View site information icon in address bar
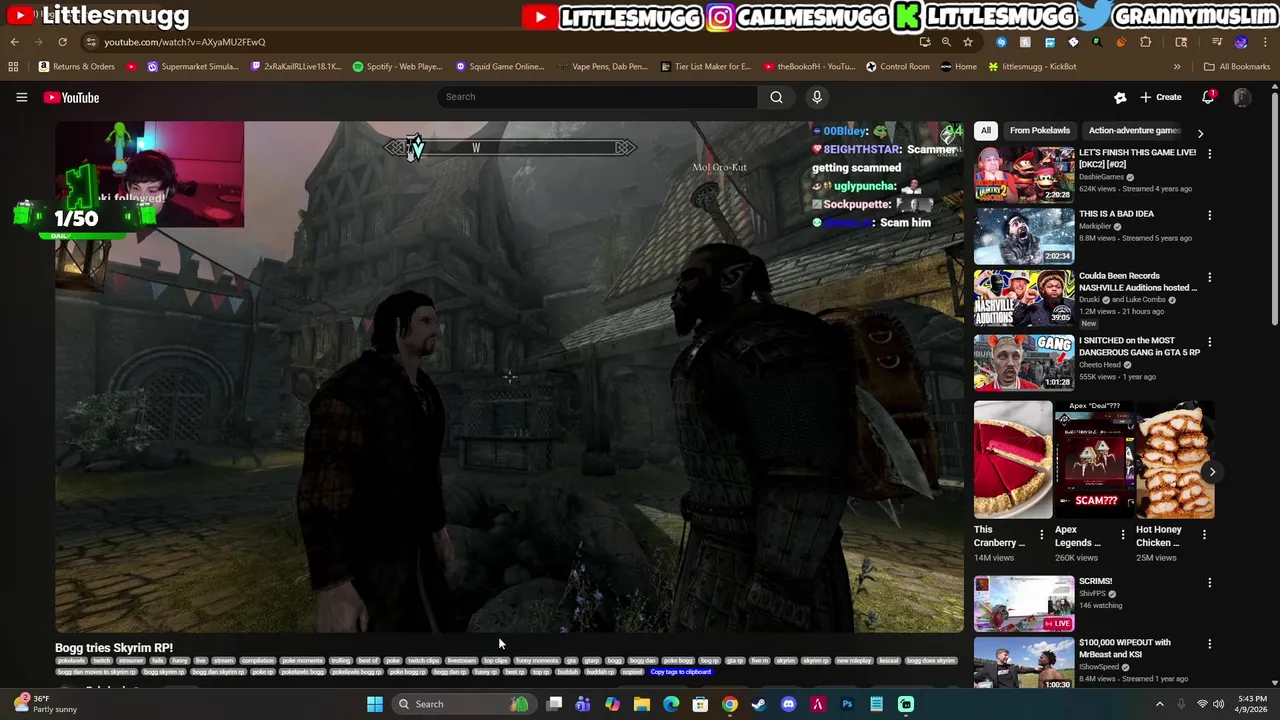Image resolution: width=1280 pixels, height=720 pixels. click(91, 42)
